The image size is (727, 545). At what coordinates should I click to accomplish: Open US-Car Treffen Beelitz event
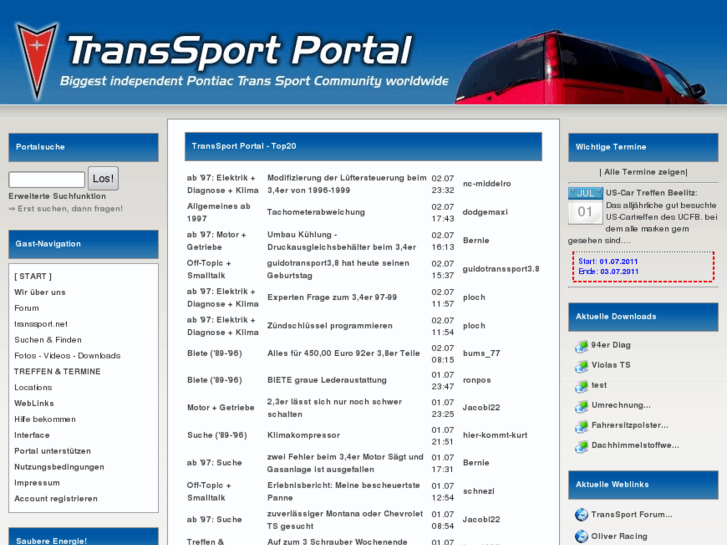(x=651, y=193)
